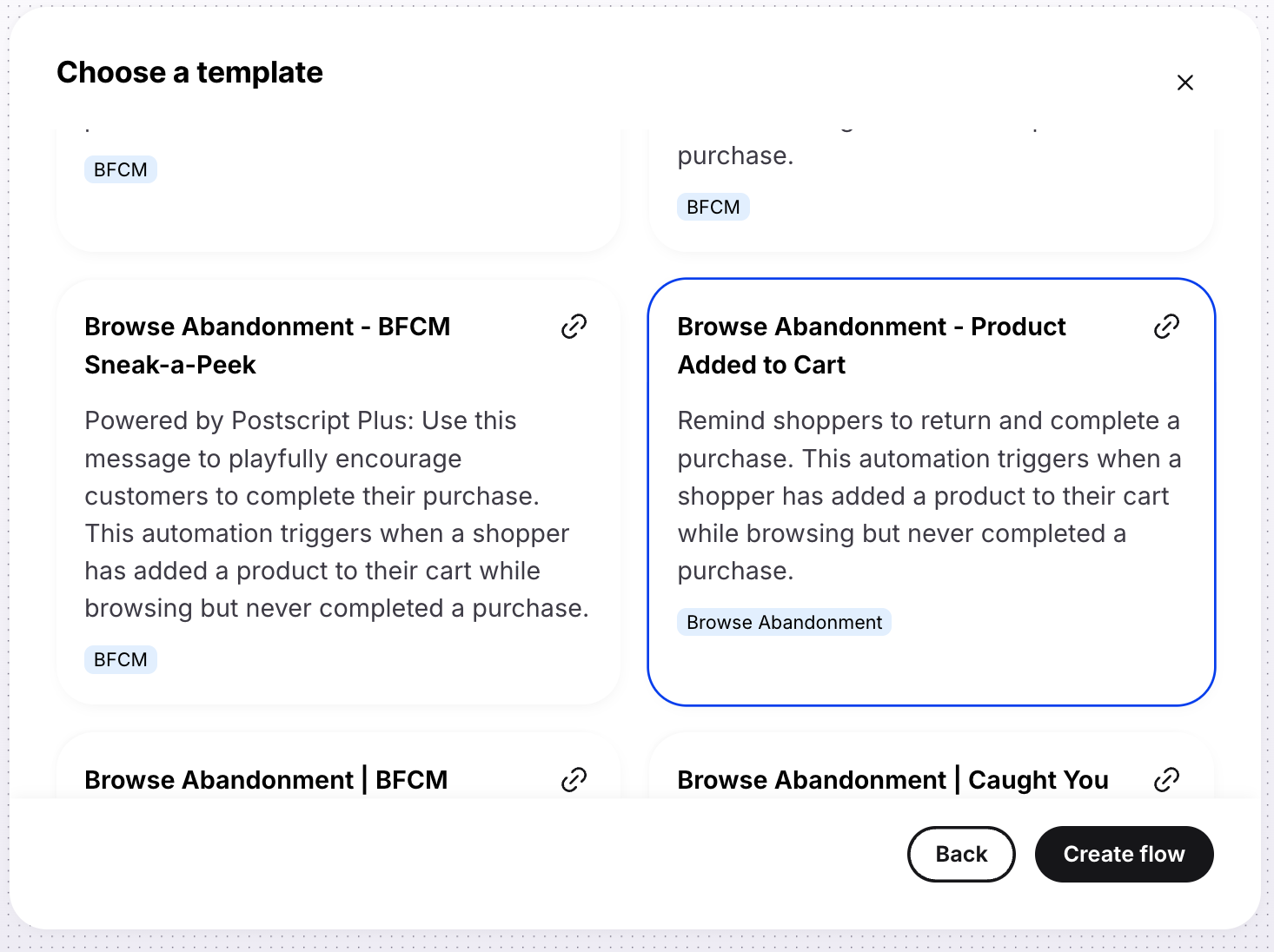Screen dimensions: 1274x952
Task: Copy link for Product Added to Cart template
Action: click(1166, 327)
